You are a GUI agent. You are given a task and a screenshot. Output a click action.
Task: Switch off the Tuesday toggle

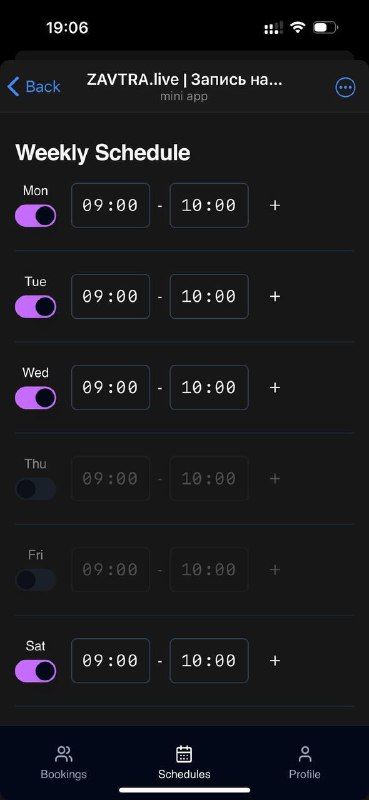(35, 307)
